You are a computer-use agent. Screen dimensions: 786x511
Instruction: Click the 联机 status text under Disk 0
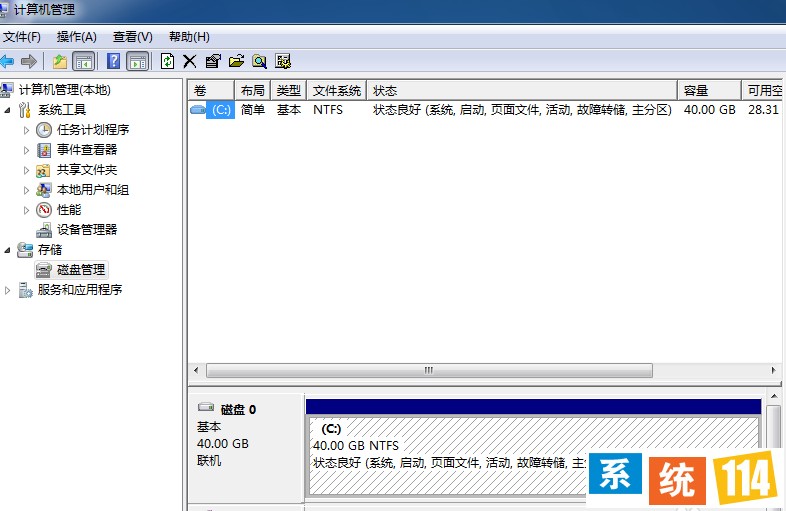(x=209, y=460)
